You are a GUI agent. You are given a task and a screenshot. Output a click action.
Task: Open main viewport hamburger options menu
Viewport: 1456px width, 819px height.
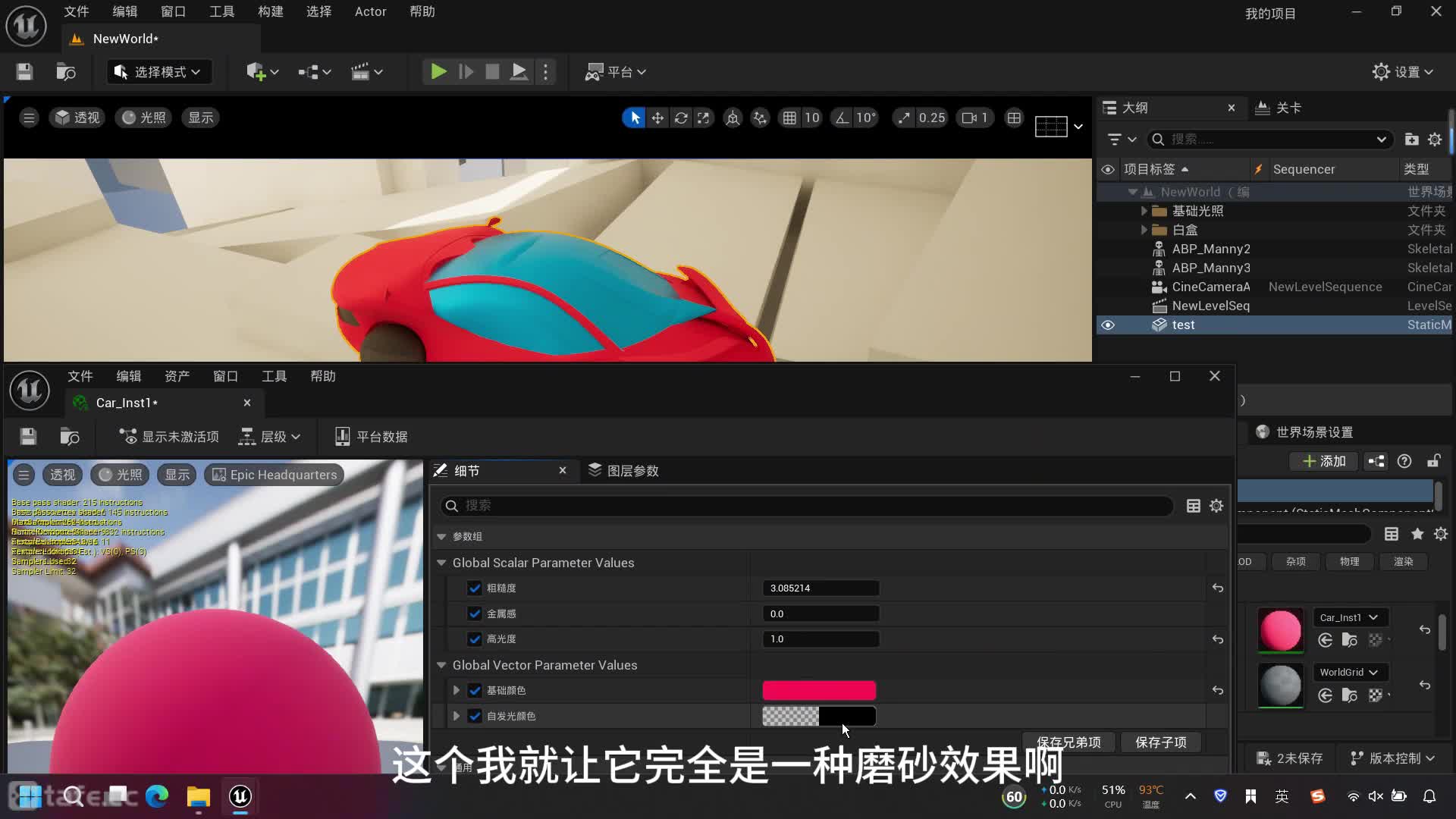[29, 118]
